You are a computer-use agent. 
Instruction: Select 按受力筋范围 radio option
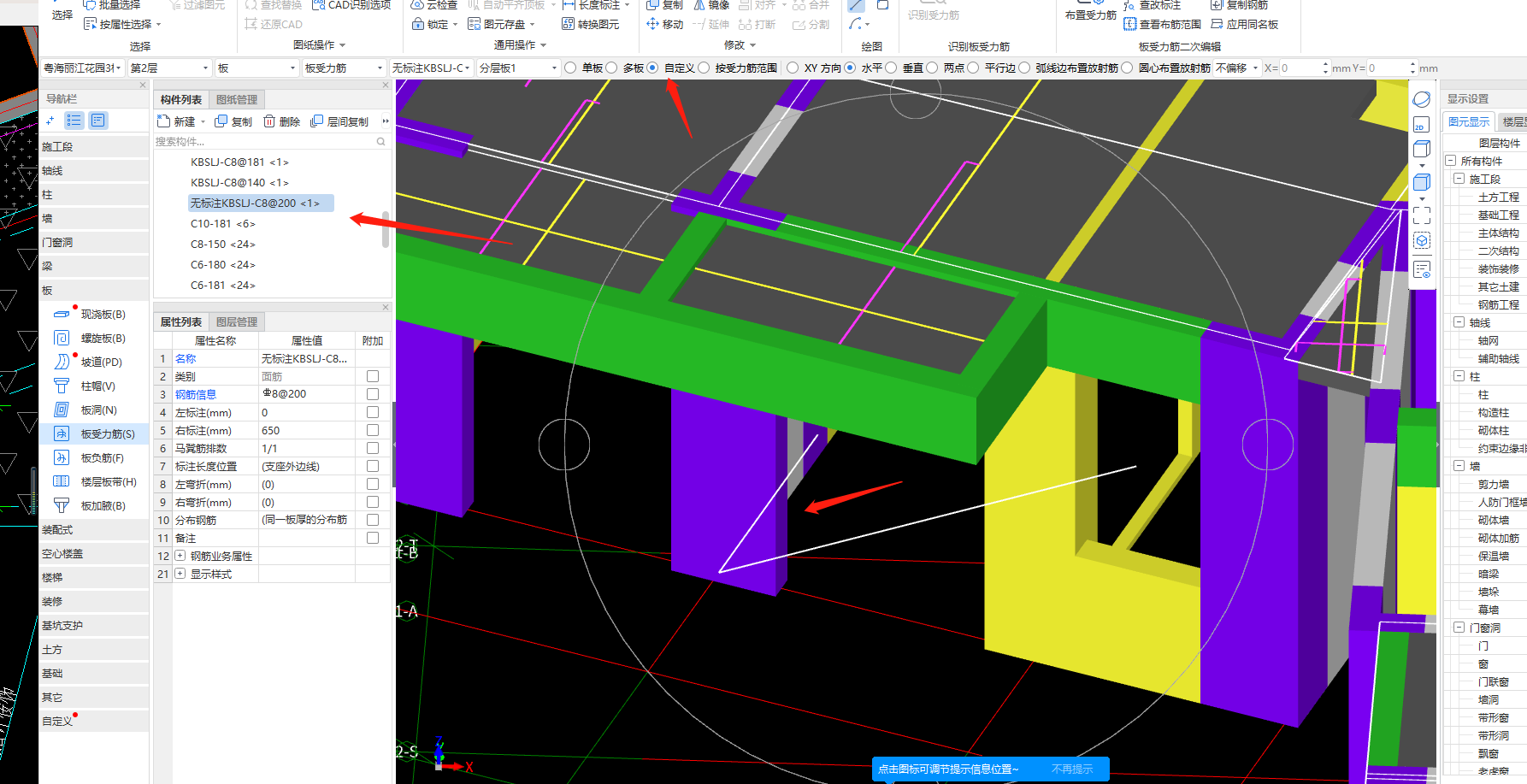[x=704, y=68]
